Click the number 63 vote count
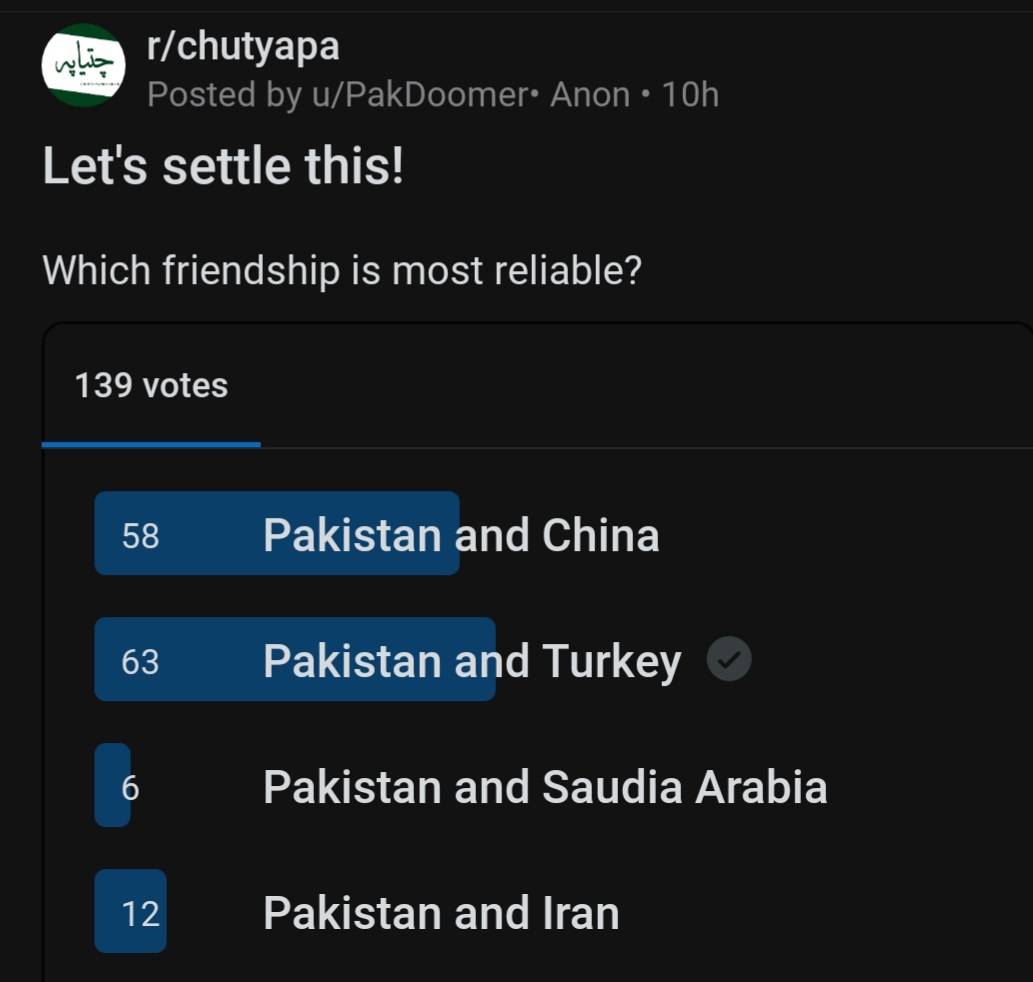The height and width of the screenshot is (982, 1033). (x=140, y=661)
